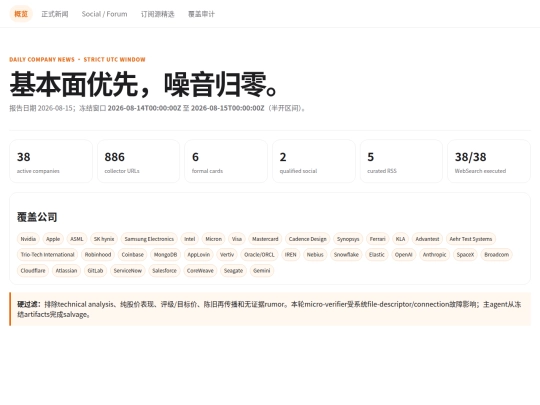Select the Oracle/ORCL chip

[259, 255]
